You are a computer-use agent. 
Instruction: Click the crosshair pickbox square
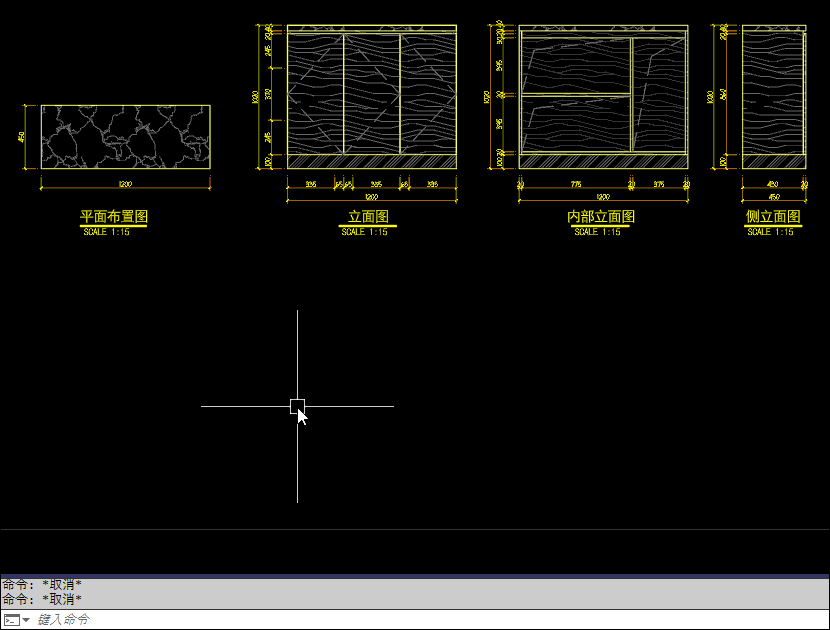click(297, 406)
